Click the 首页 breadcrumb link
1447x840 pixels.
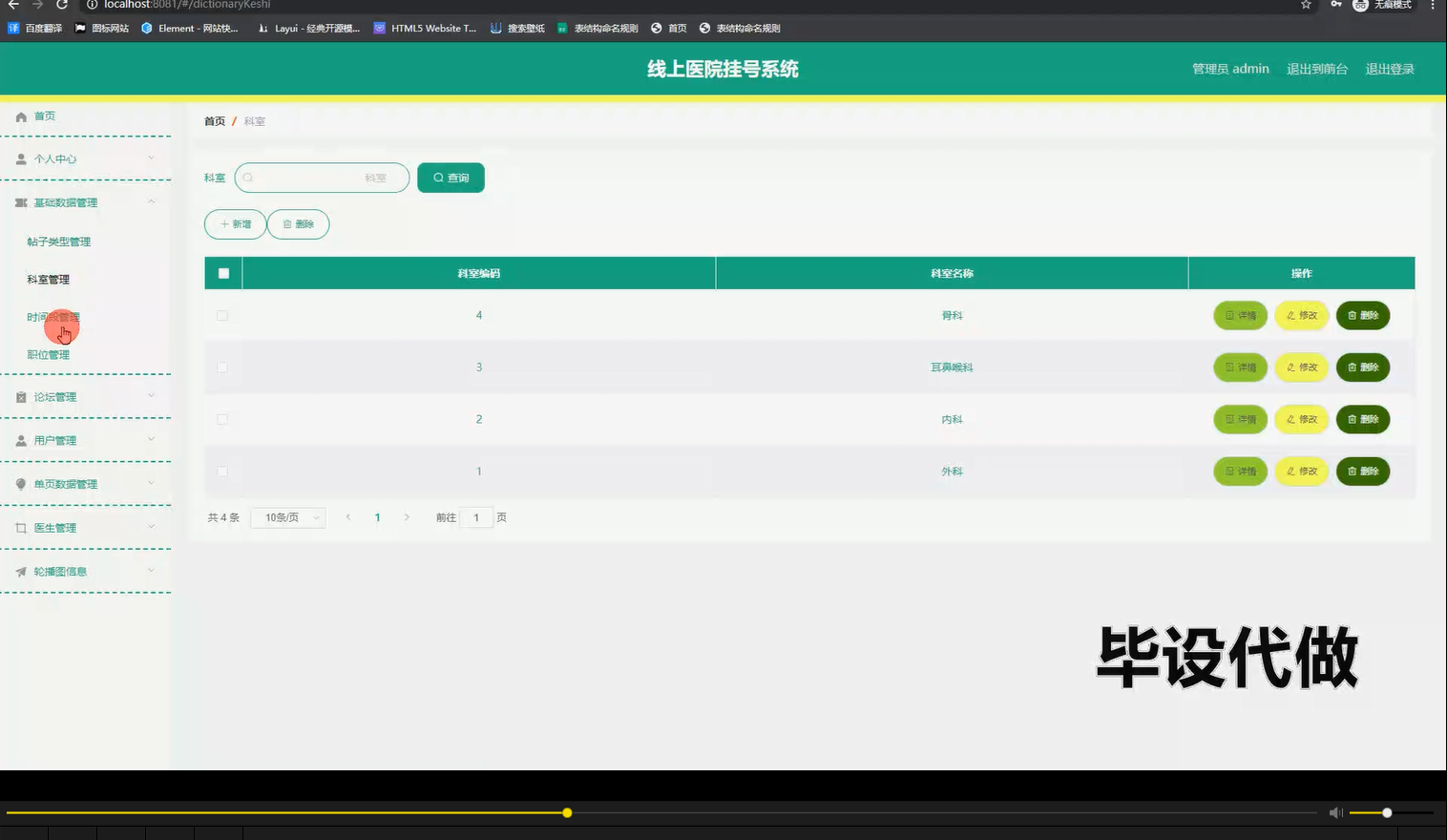[x=215, y=121]
